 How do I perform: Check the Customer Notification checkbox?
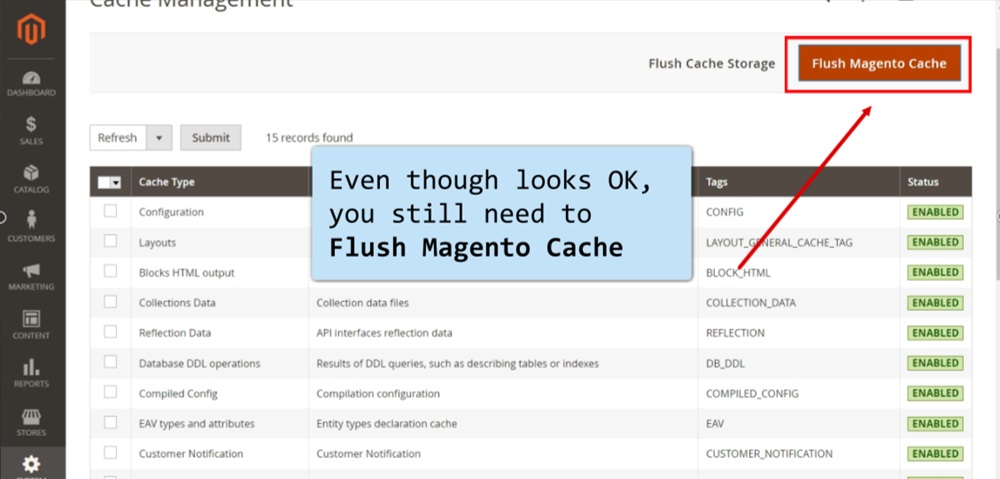[110, 453]
